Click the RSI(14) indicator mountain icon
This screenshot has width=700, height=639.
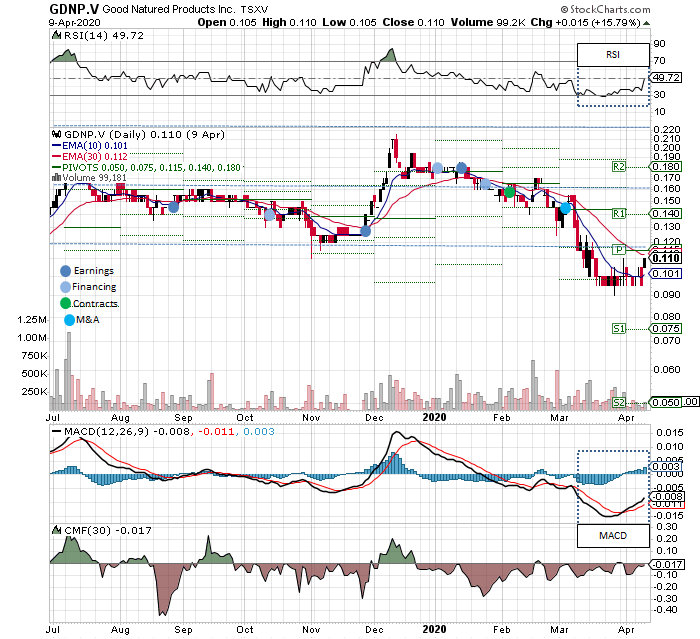(x=57, y=35)
